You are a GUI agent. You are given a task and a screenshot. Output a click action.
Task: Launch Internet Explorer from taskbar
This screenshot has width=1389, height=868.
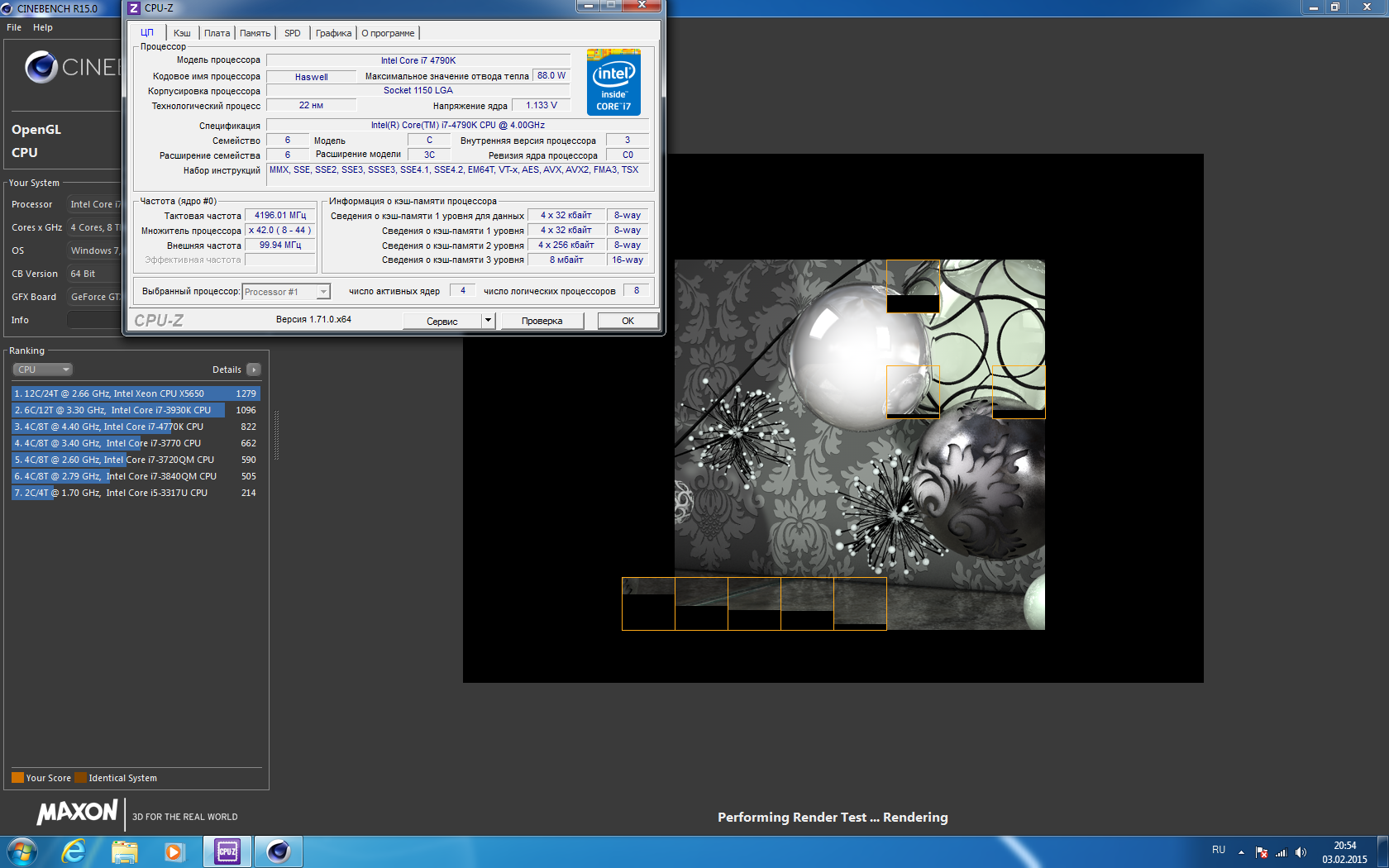[74, 851]
